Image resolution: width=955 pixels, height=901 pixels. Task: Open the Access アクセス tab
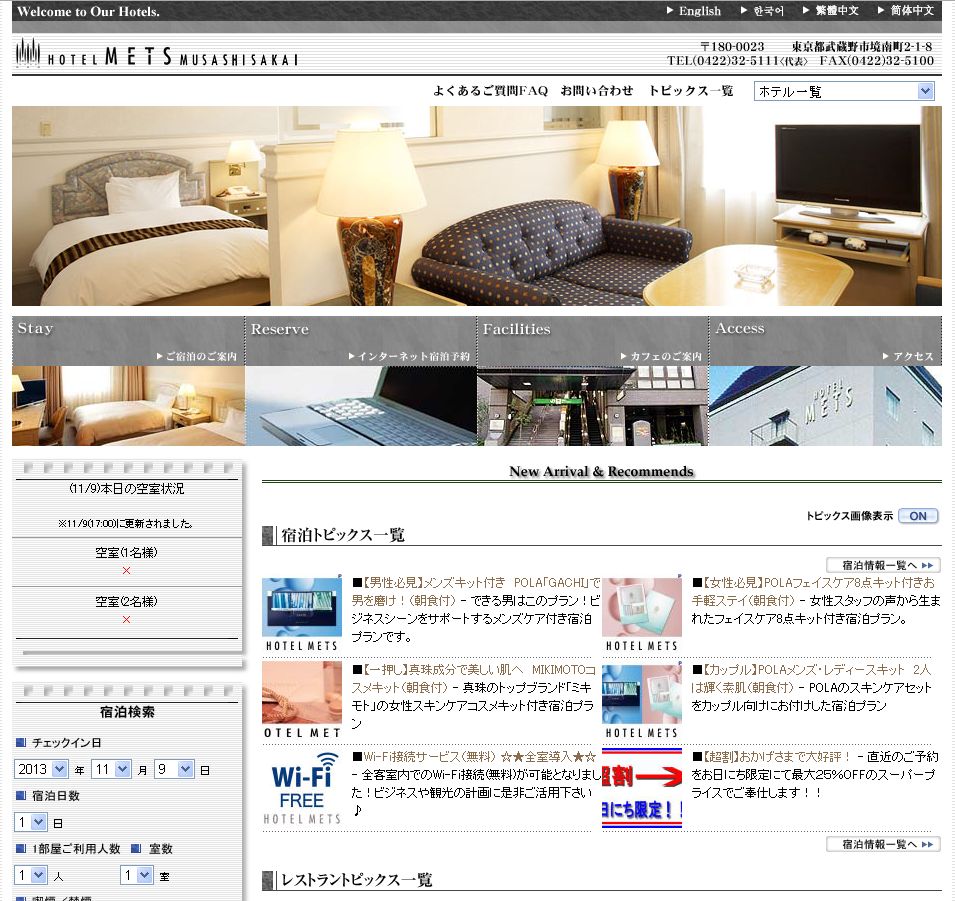(x=825, y=341)
